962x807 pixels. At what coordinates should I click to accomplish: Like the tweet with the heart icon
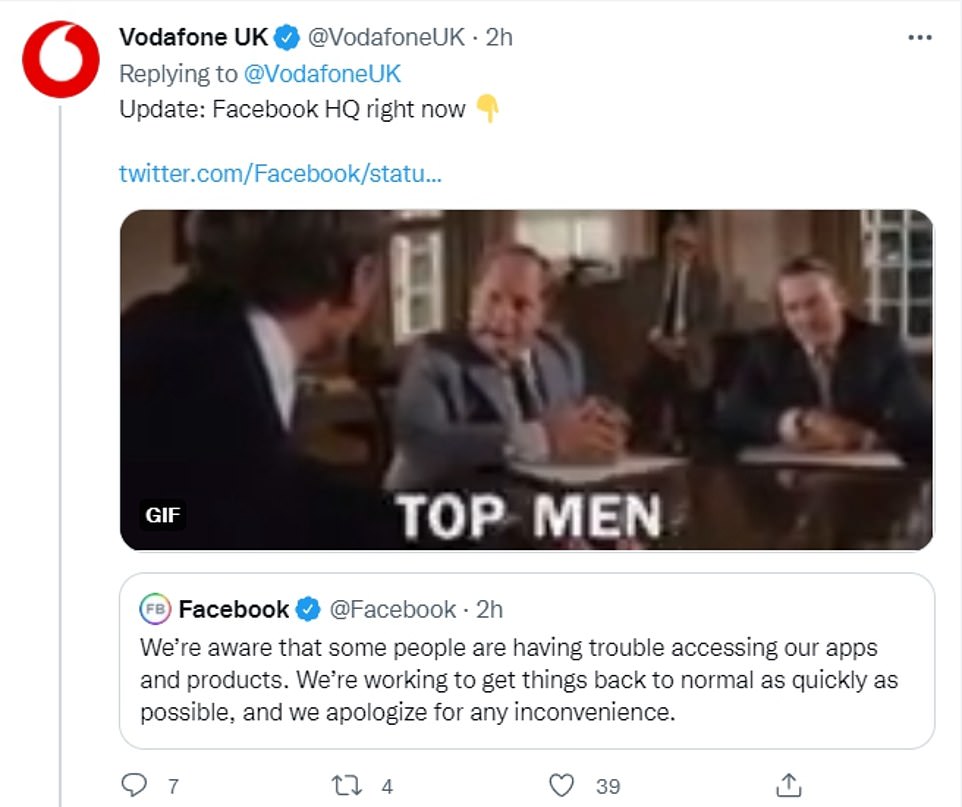(x=565, y=786)
